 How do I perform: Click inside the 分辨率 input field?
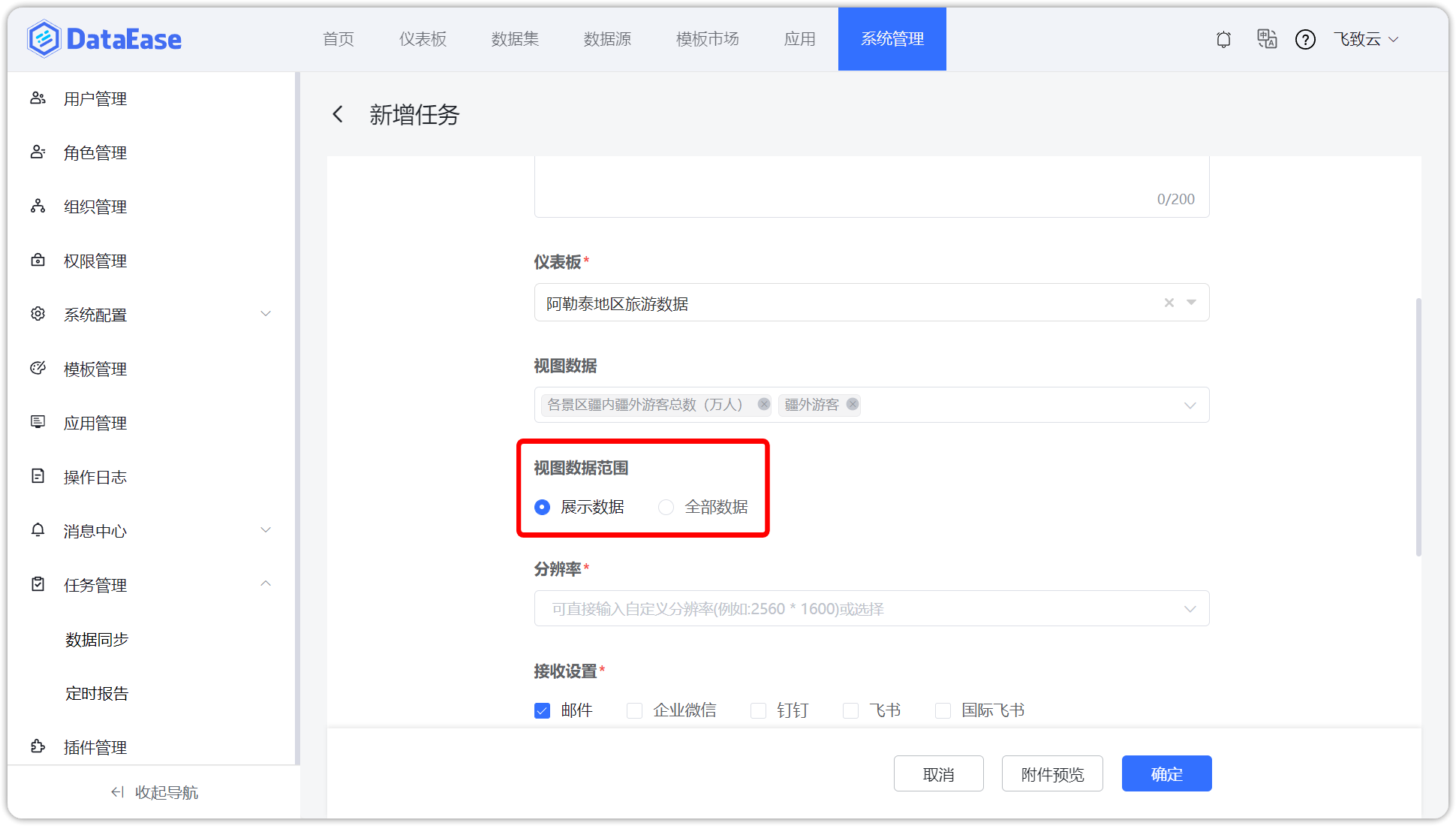pyautogui.click(x=871, y=609)
